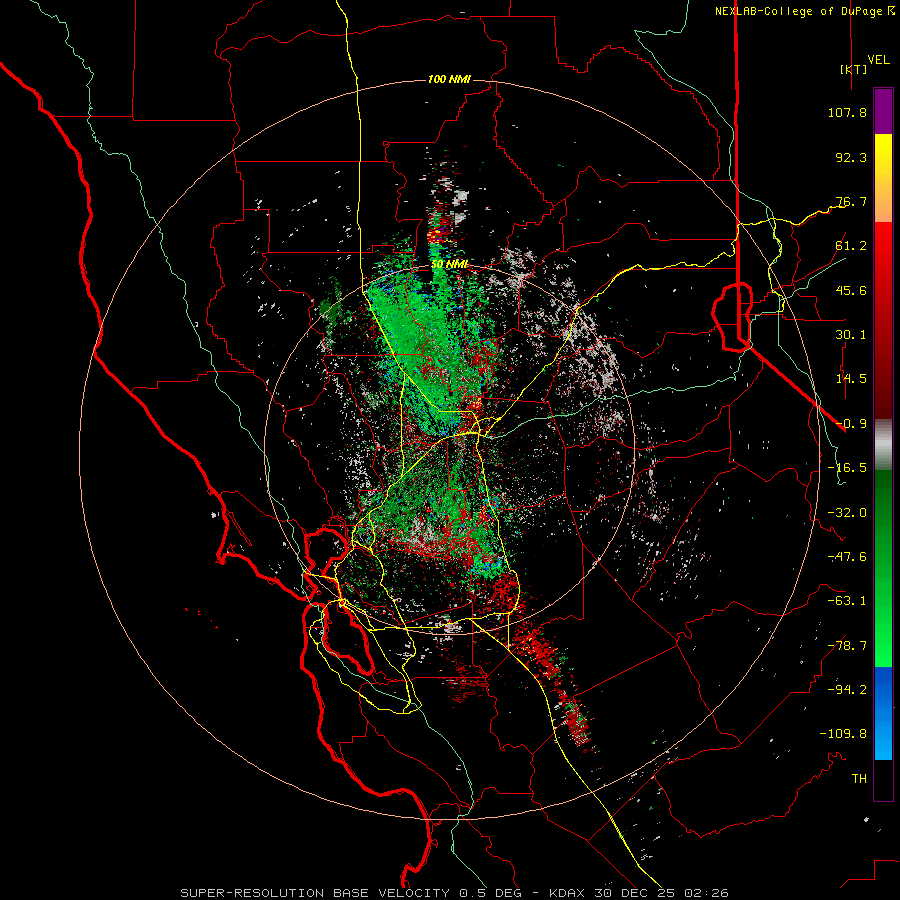
Task: Select the 30.1 velocity scale value
Action: [851, 335]
